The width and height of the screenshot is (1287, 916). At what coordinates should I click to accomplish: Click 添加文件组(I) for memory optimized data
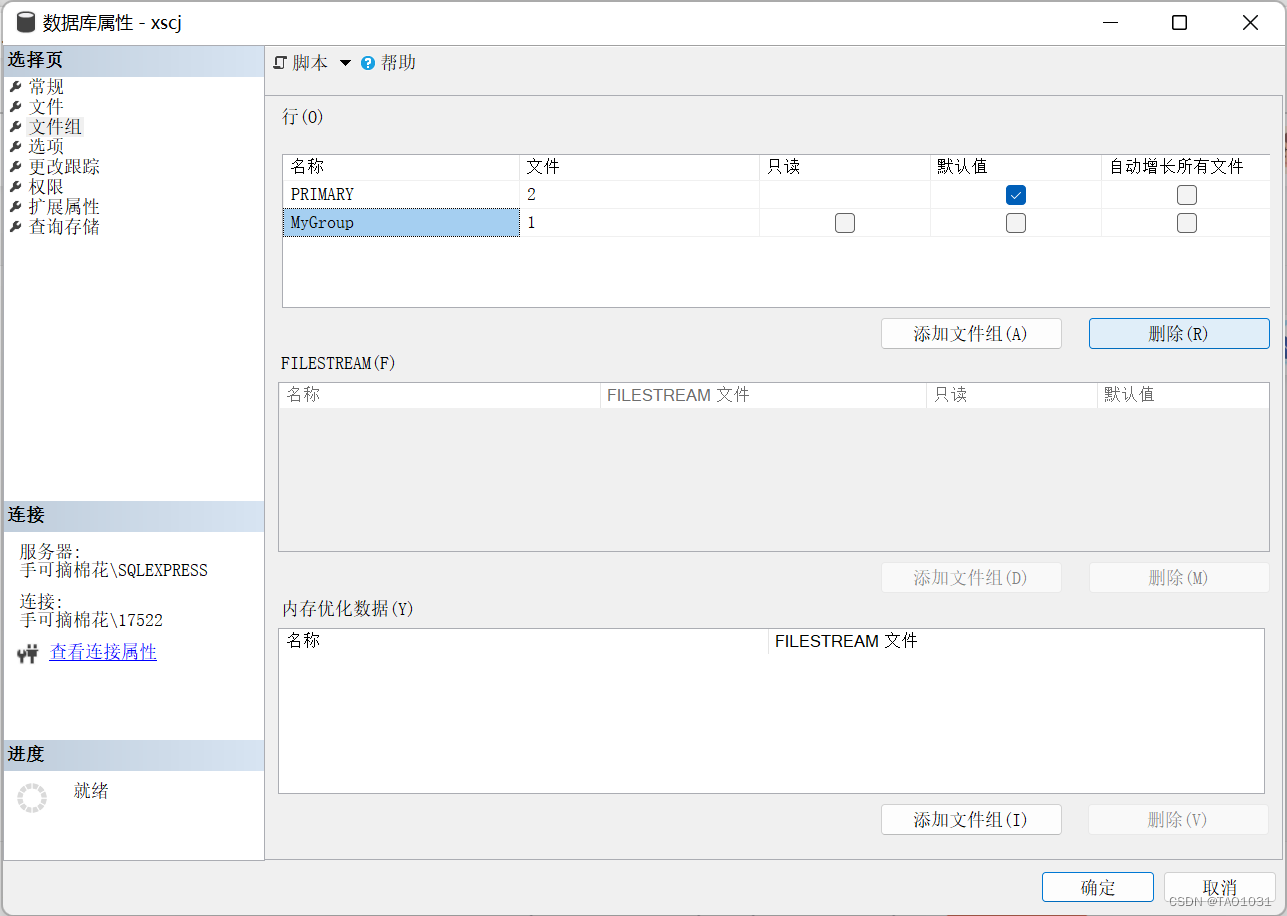(x=971, y=820)
